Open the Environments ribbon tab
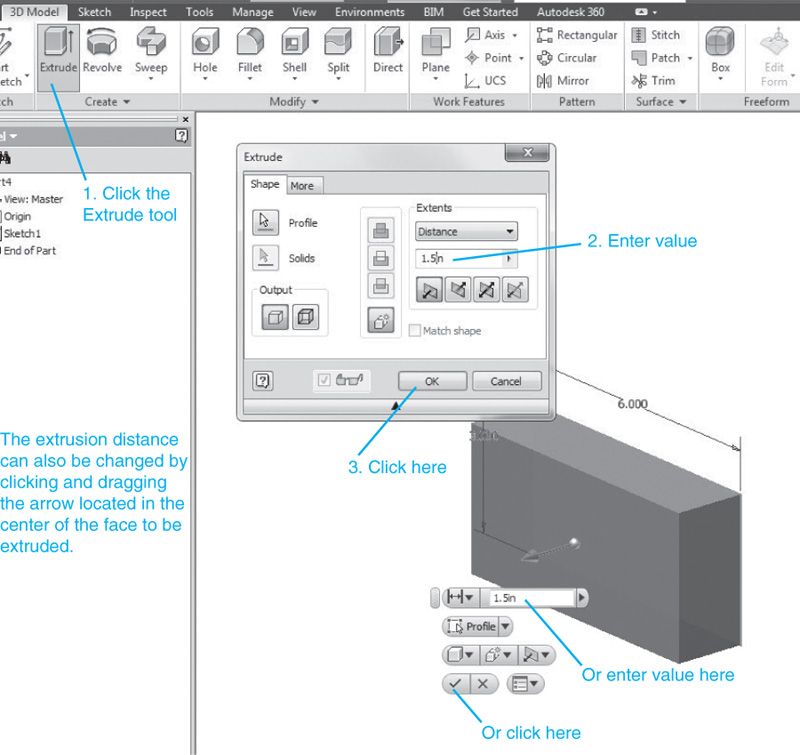 point(370,12)
